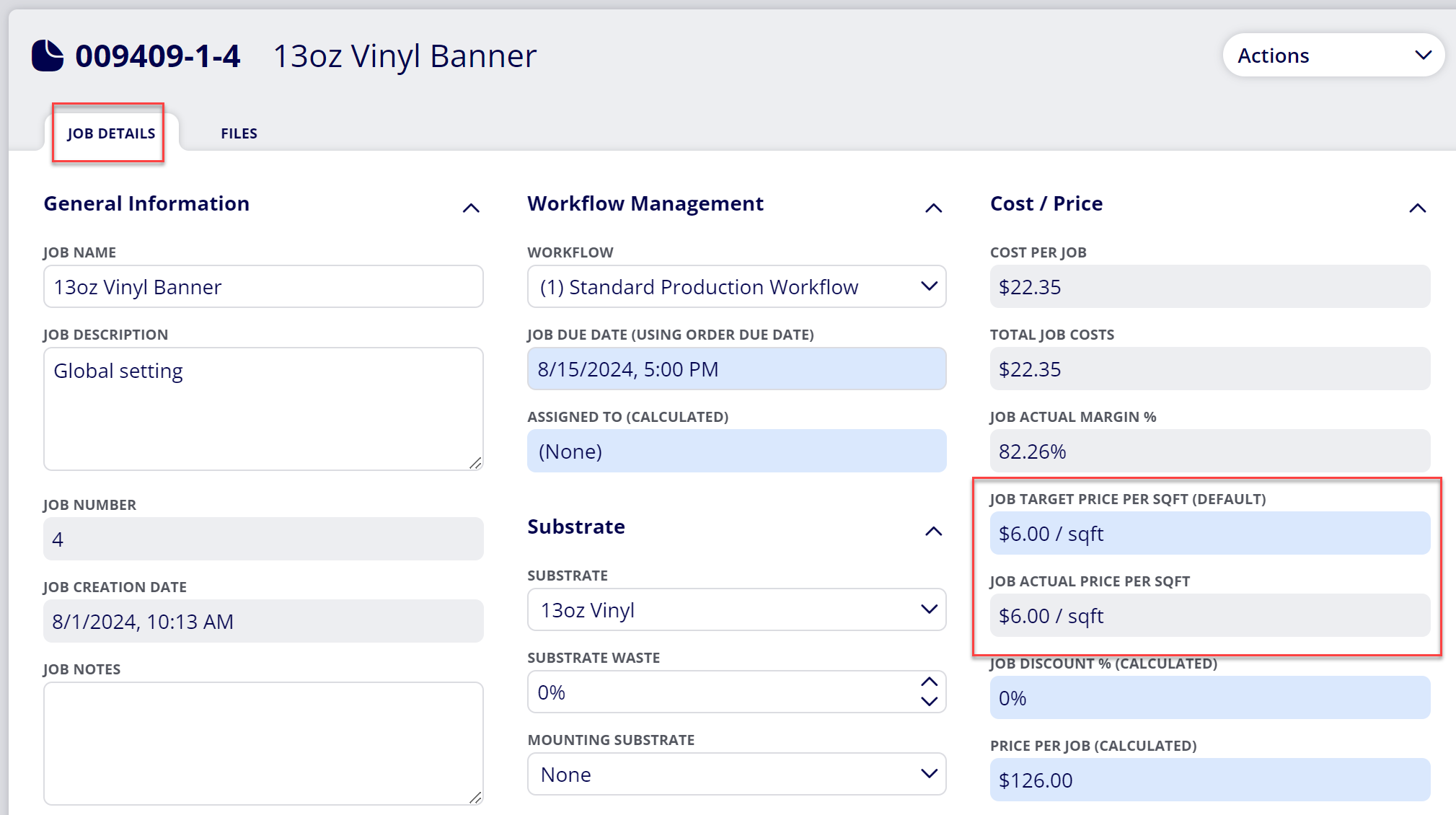Viewport: 1456px width, 815px height.
Task: Open the Substrate 13oz Vinyl dropdown
Action: 736,609
